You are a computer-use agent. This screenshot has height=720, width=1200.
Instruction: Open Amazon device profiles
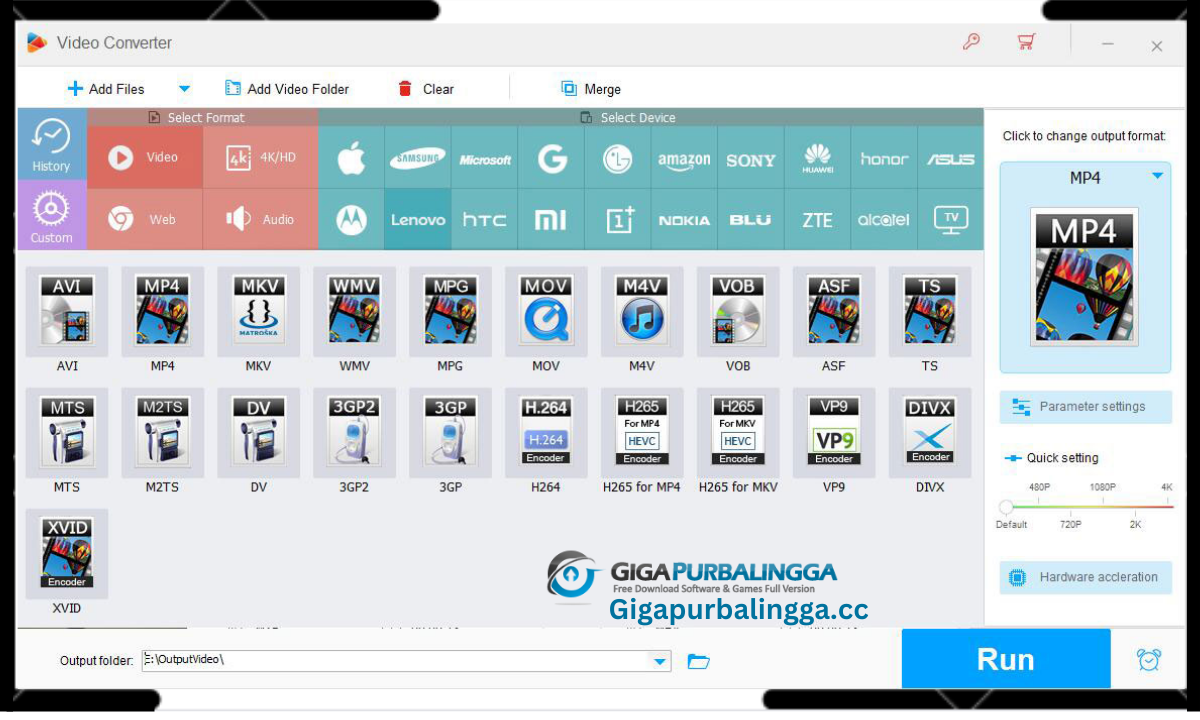[684, 158]
